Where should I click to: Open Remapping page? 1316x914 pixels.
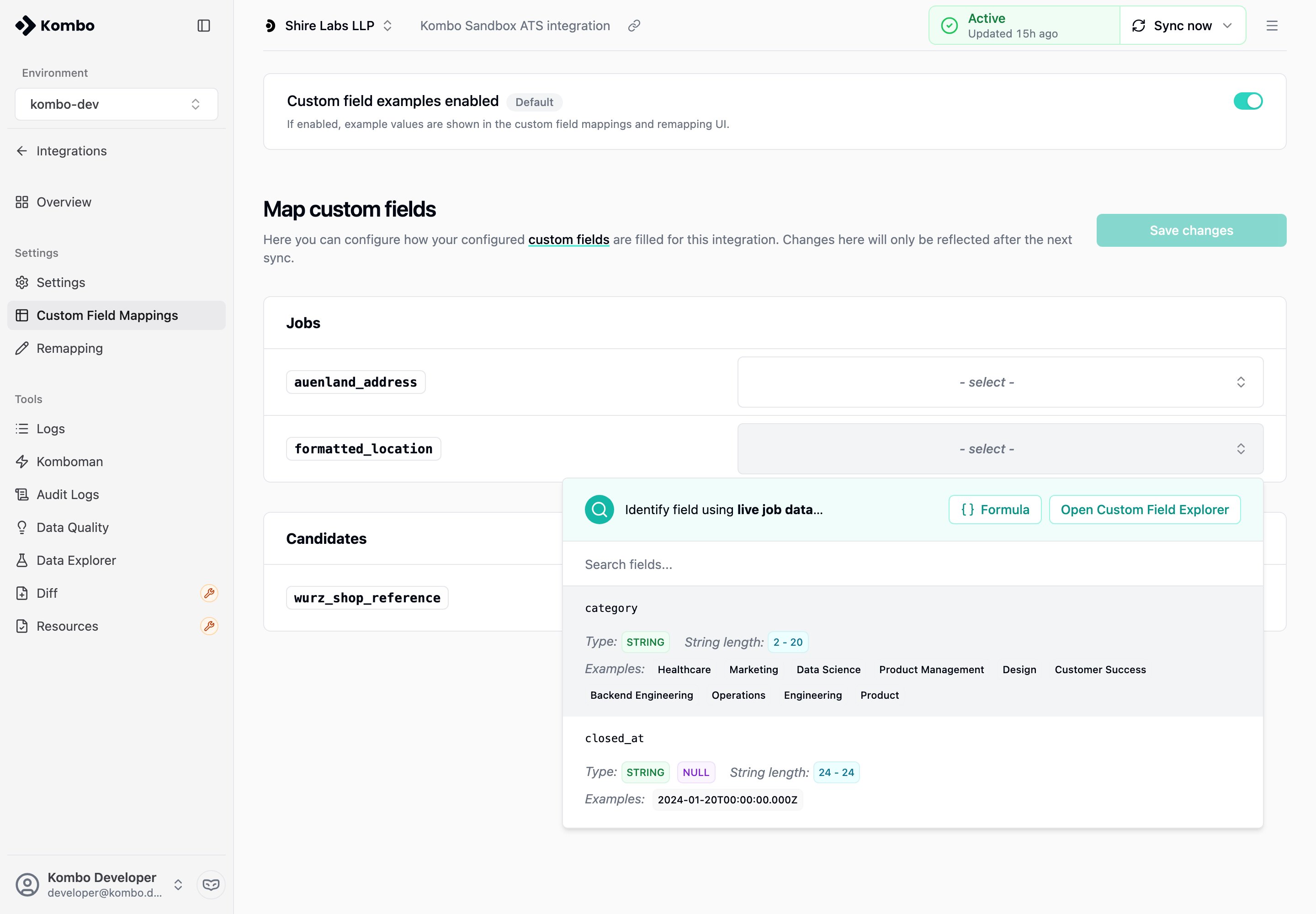(x=70, y=348)
